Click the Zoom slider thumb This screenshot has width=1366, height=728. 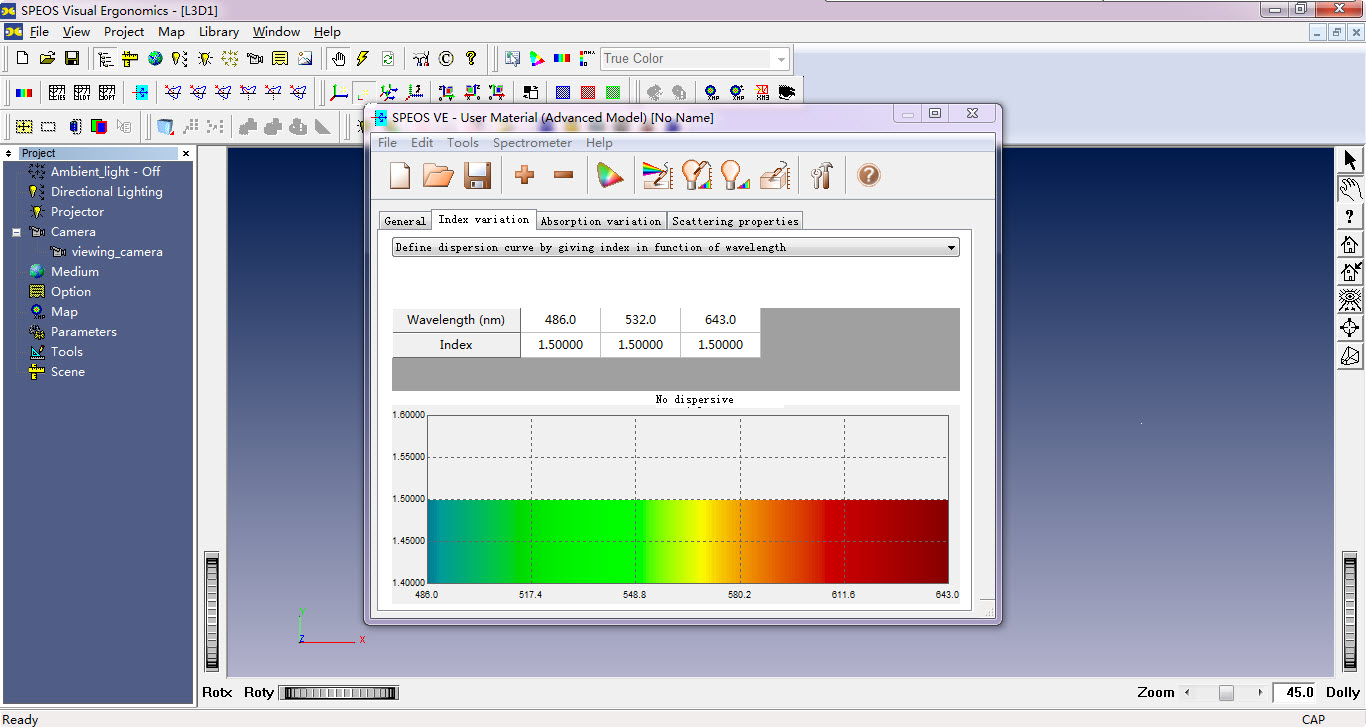pyautogui.click(x=1226, y=693)
